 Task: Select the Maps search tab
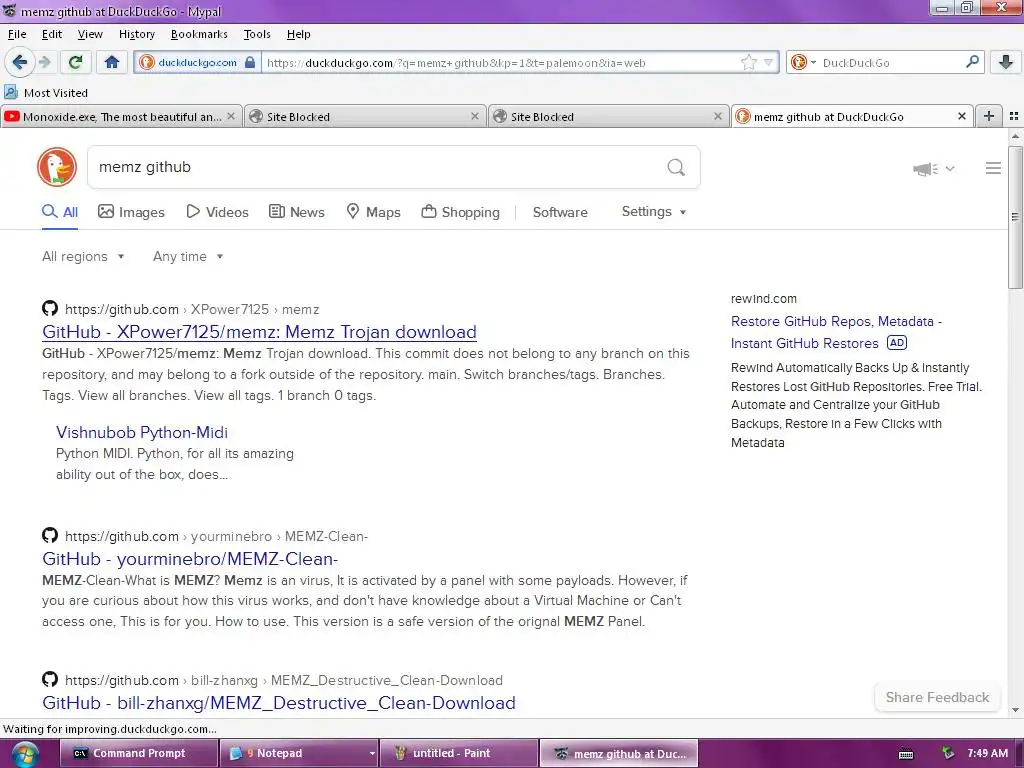tap(373, 212)
